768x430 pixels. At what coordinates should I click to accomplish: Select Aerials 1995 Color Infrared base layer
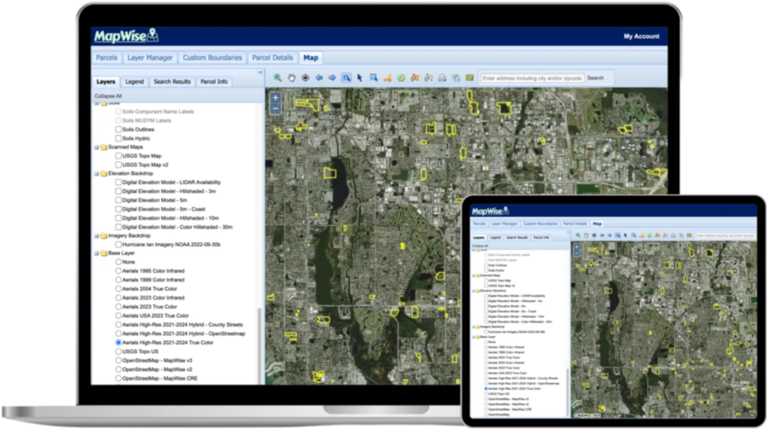click(118, 271)
